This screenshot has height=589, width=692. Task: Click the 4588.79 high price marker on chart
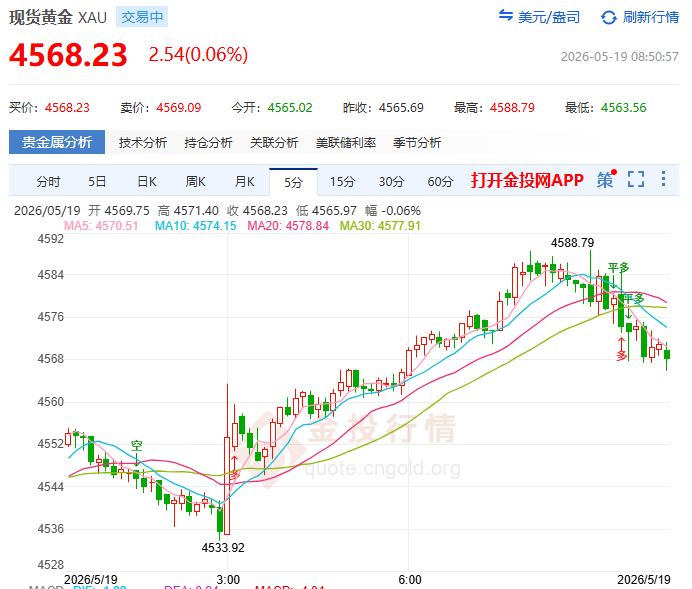572,243
